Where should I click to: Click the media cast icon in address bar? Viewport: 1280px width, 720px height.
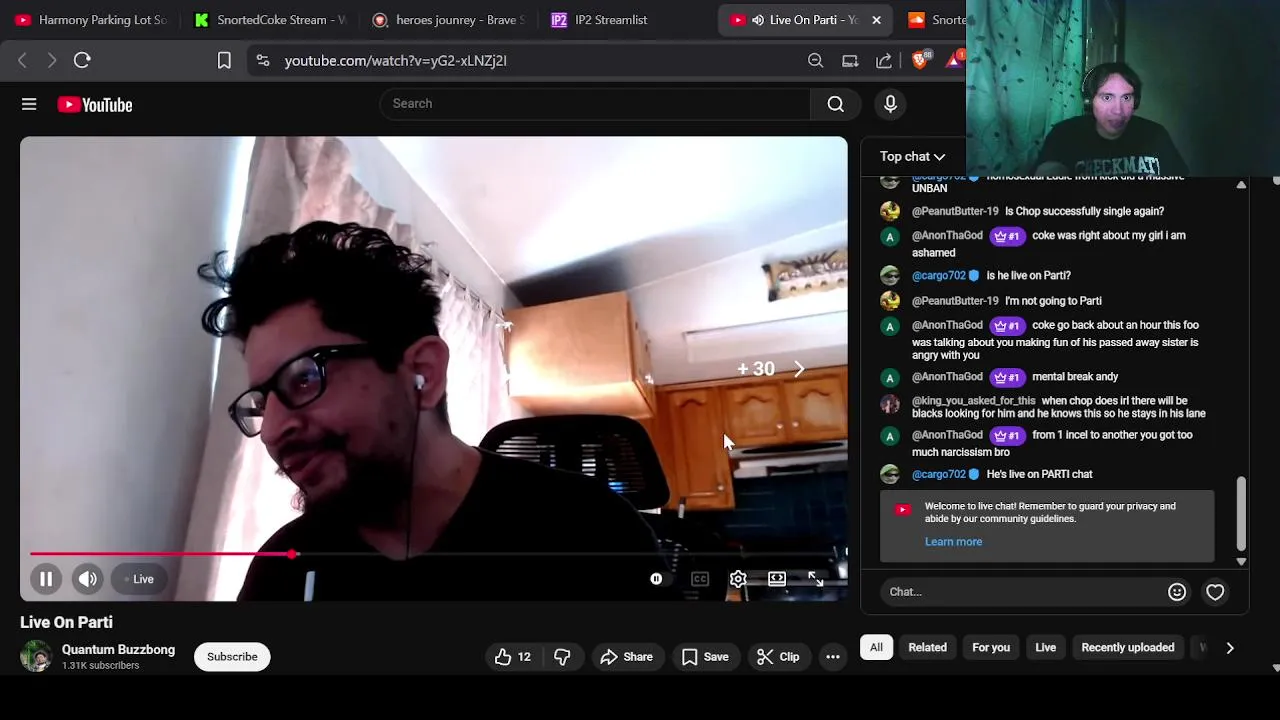[x=850, y=61]
